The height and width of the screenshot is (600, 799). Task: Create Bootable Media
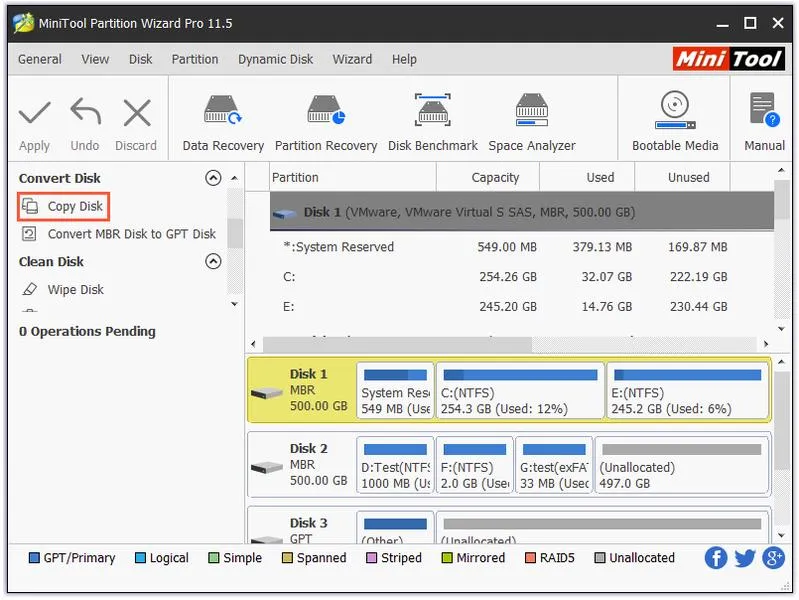(675, 121)
